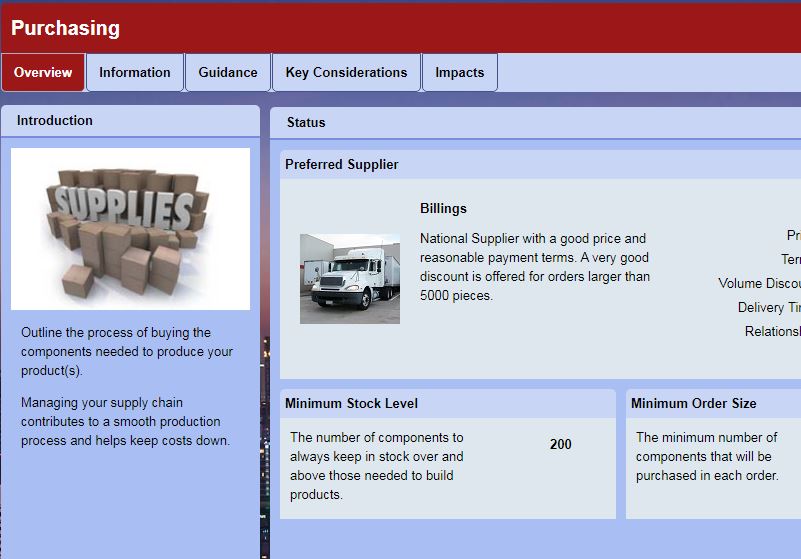801x559 pixels.
Task: Click the Minimum Stock Level value 200
Action: 560,444
